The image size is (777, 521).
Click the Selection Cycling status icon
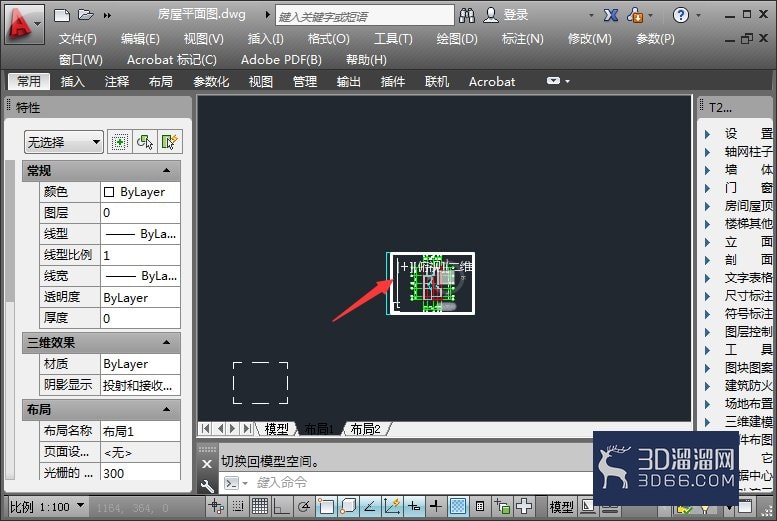(501, 506)
